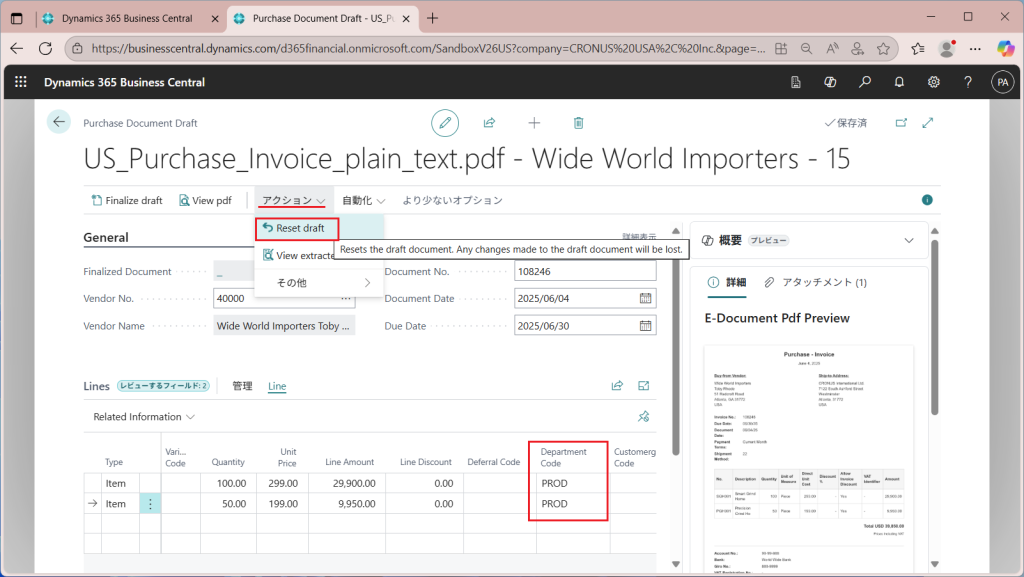Click the browser favorites star icon
Viewport: 1024px width, 577px height.
click(x=883, y=48)
